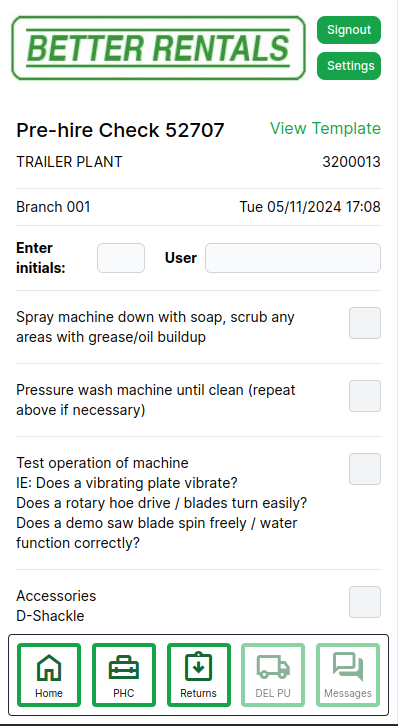The image size is (398, 726).
Task: Open DEL PU truck icon
Action: pos(273,667)
